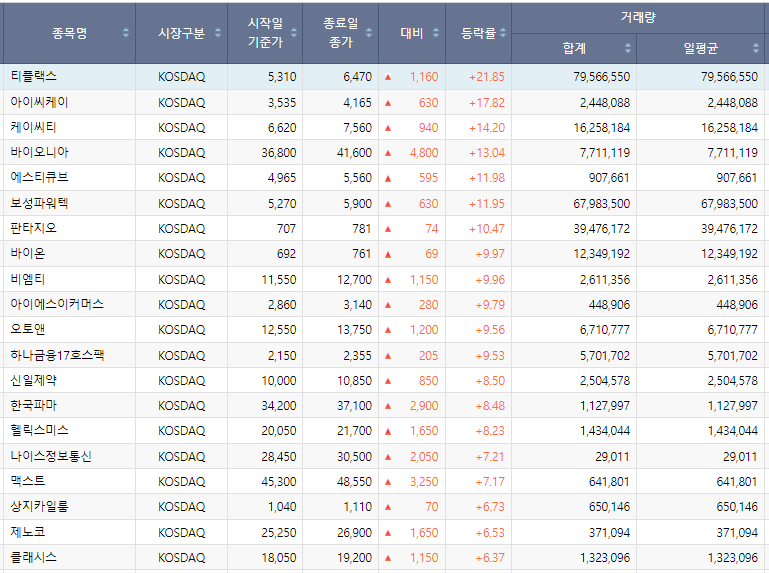Select stock name 클래시스
The image size is (769, 573).
click(33, 558)
